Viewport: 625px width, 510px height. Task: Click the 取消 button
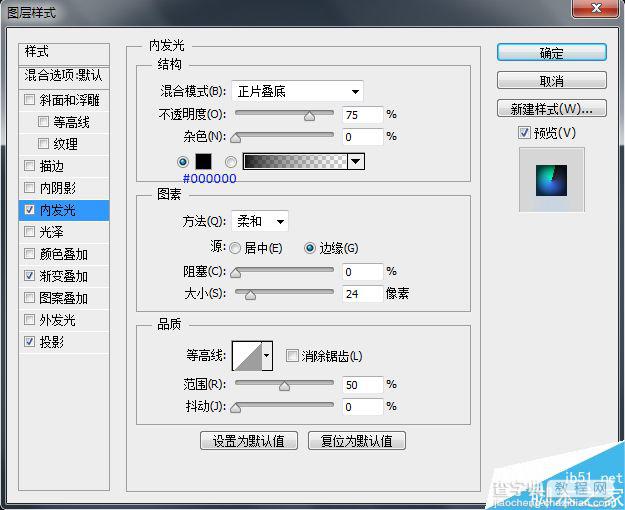click(x=552, y=81)
